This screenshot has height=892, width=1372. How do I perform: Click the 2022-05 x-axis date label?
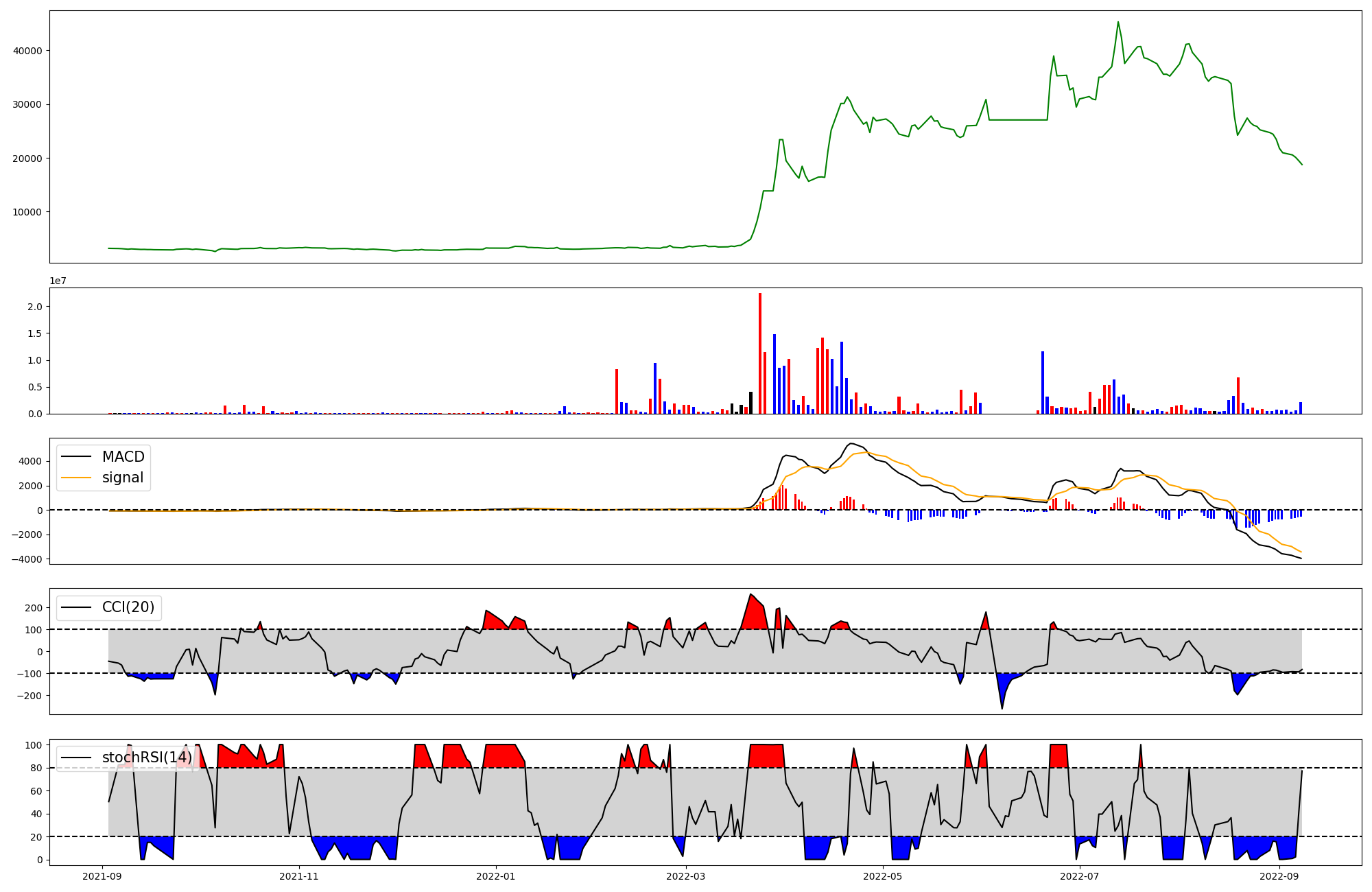point(883,876)
